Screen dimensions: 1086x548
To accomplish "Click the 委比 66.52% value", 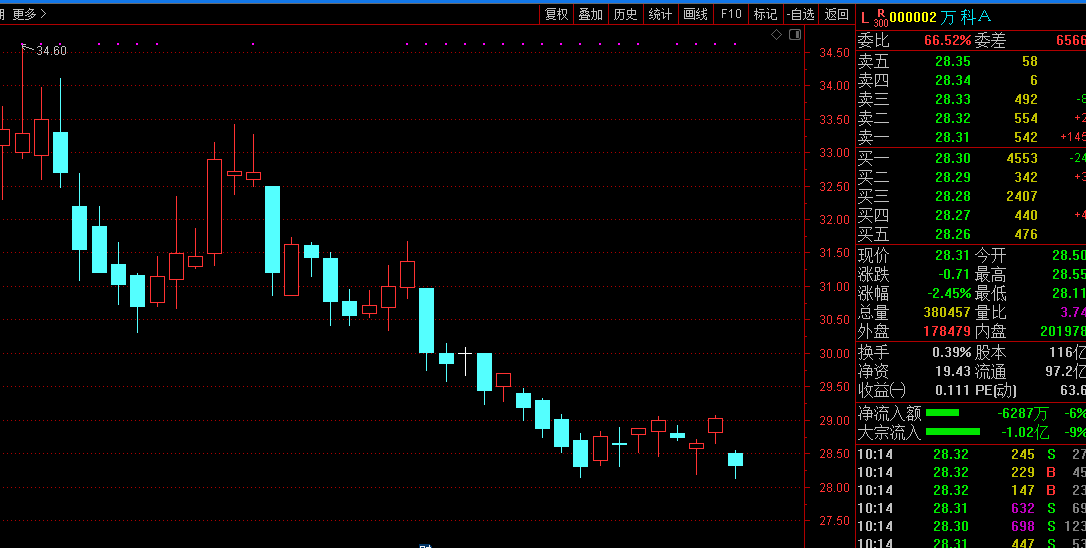I will point(947,41).
